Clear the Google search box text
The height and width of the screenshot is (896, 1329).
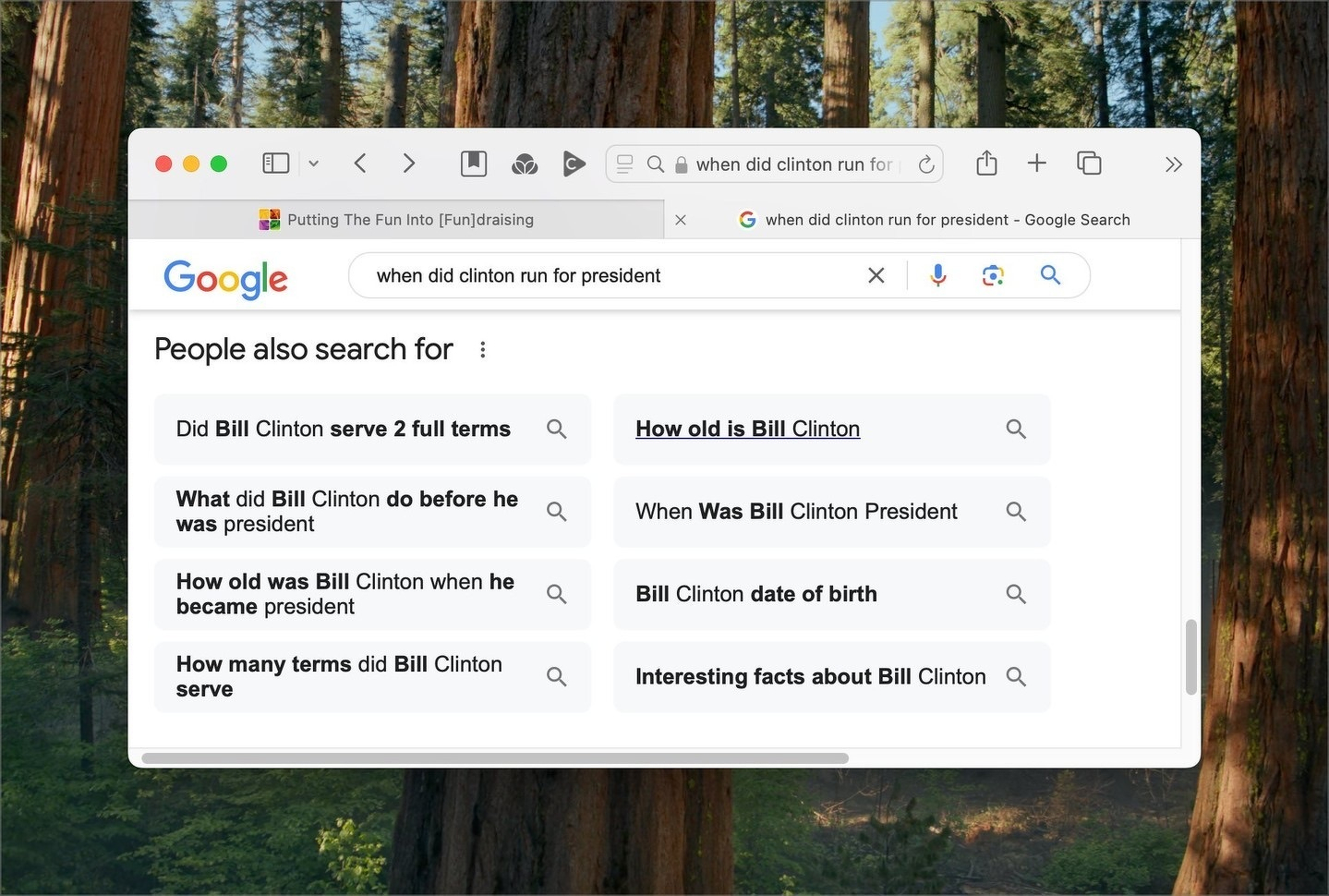click(x=876, y=275)
